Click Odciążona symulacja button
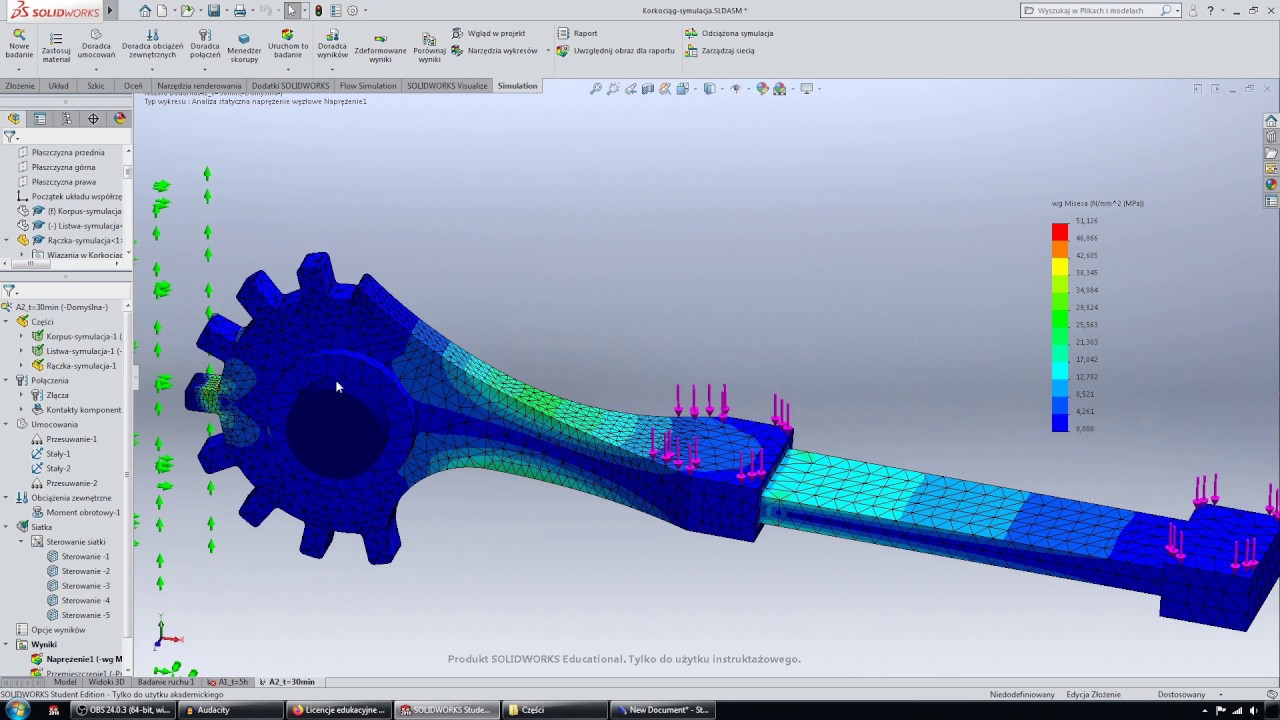Screen dimensions: 1280x720 coord(729,33)
